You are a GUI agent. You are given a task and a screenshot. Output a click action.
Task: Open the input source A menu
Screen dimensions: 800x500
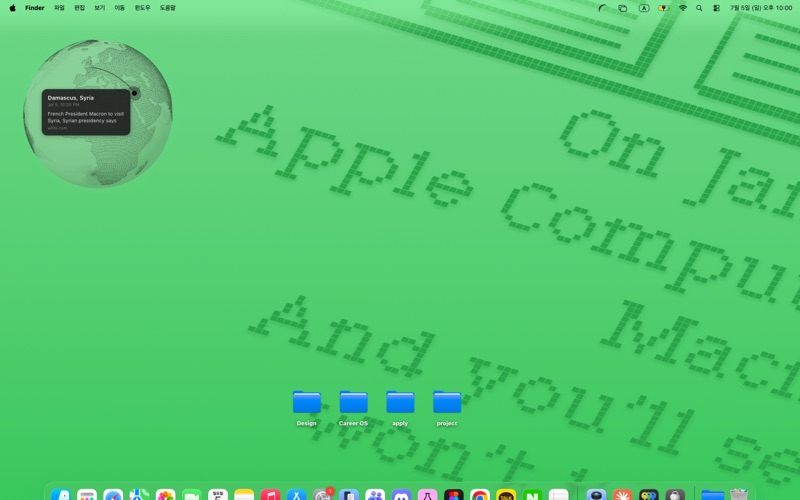pyautogui.click(x=644, y=8)
